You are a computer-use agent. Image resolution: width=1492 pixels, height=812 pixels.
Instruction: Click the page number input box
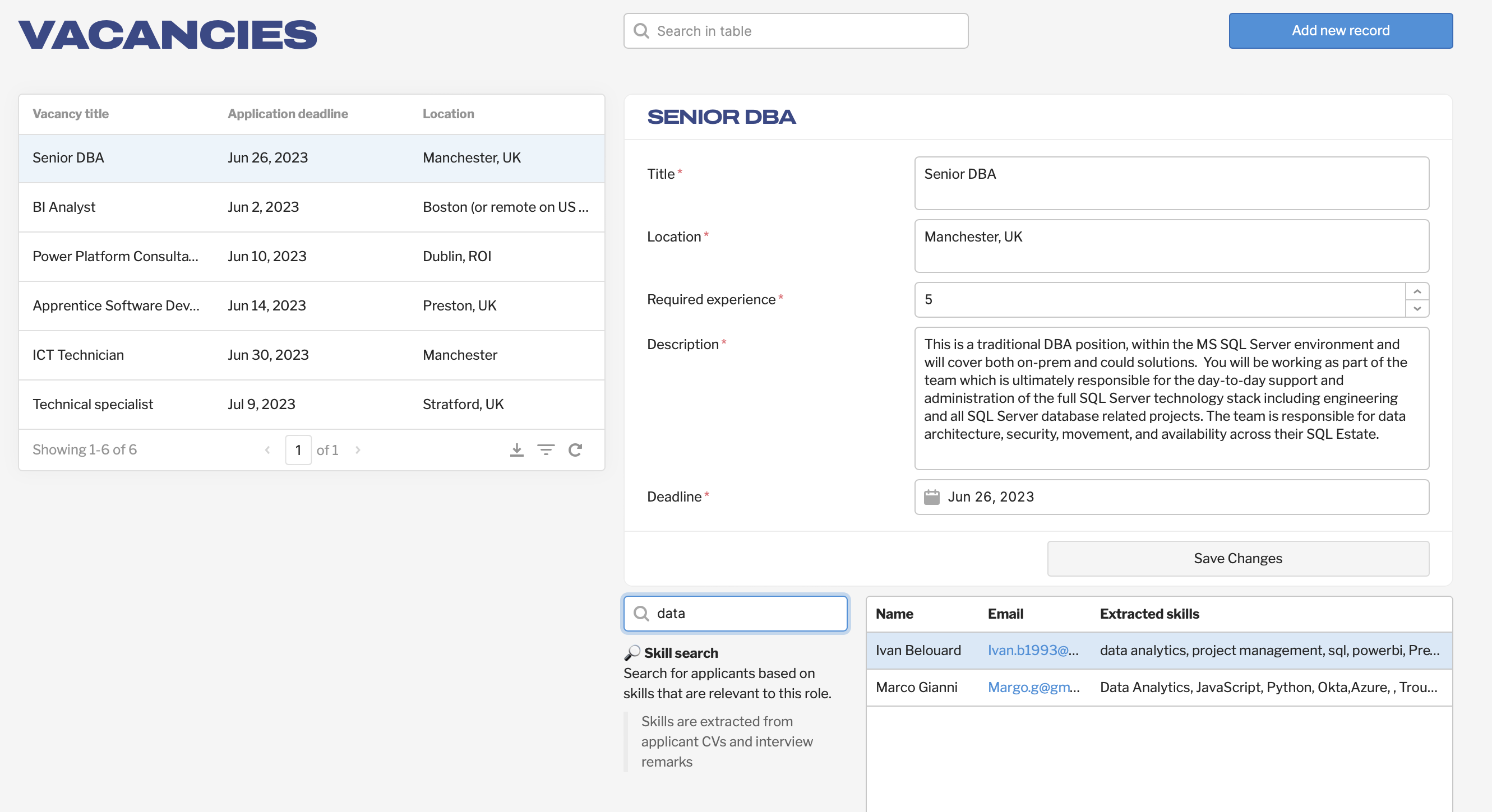pyautogui.click(x=298, y=449)
